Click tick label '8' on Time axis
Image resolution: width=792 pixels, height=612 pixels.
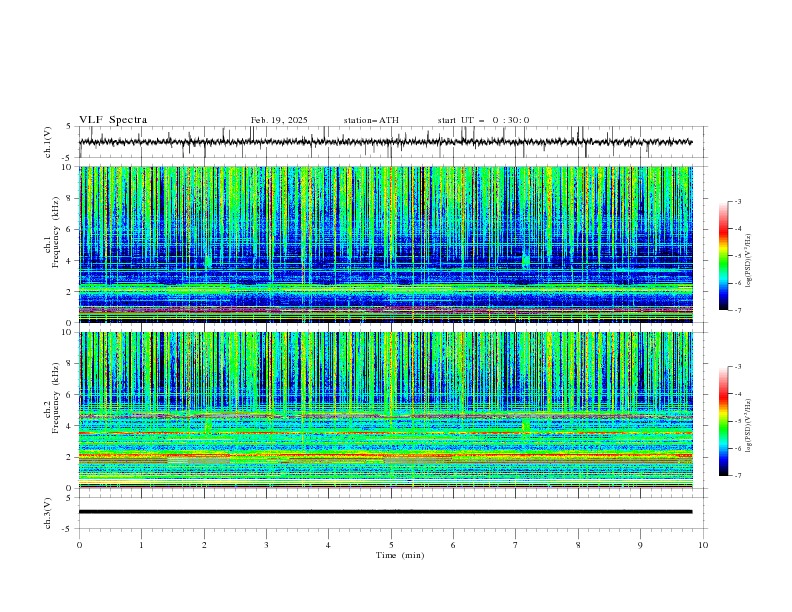point(578,545)
